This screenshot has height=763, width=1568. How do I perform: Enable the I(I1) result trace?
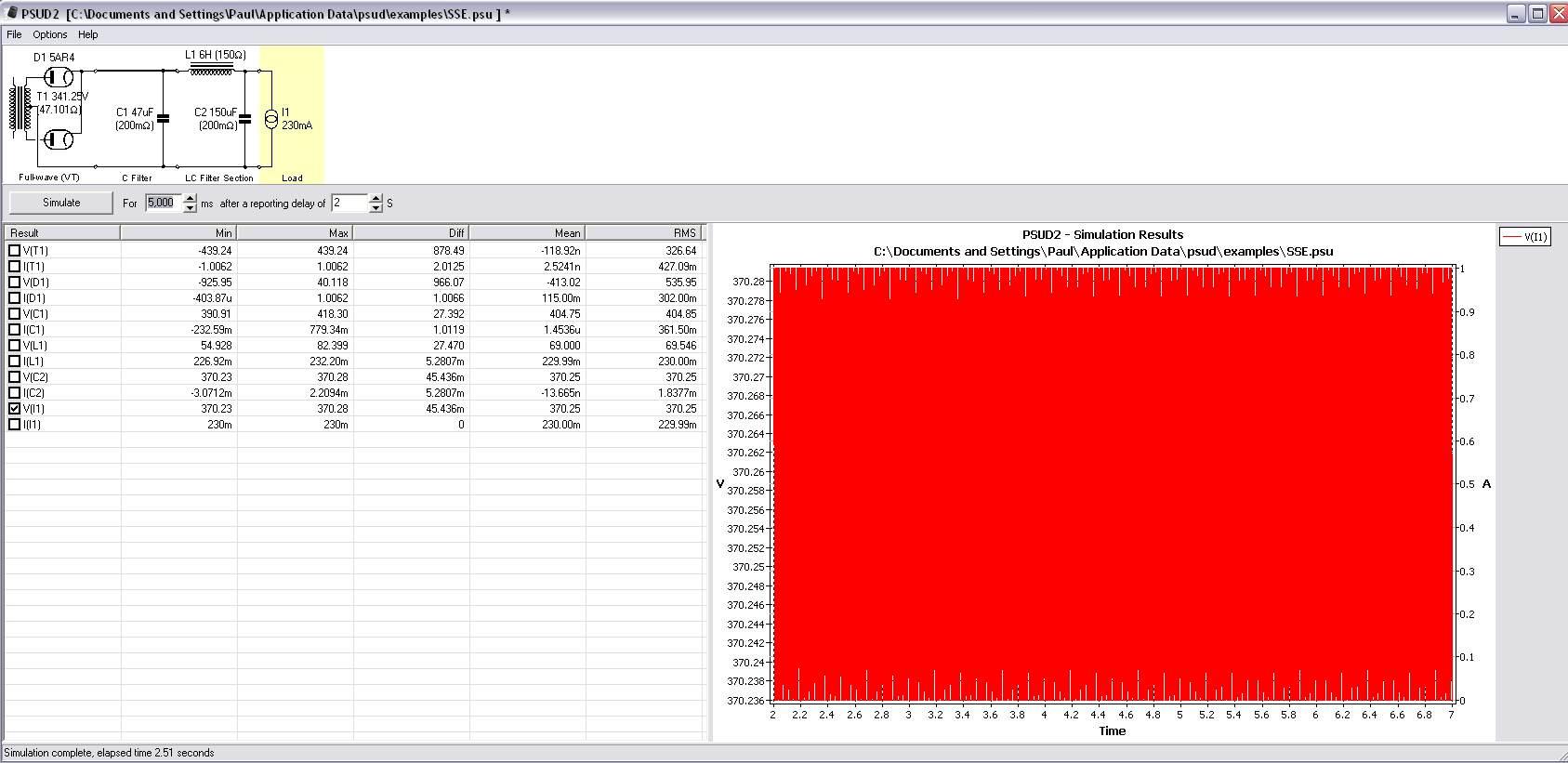(x=14, y=425)
